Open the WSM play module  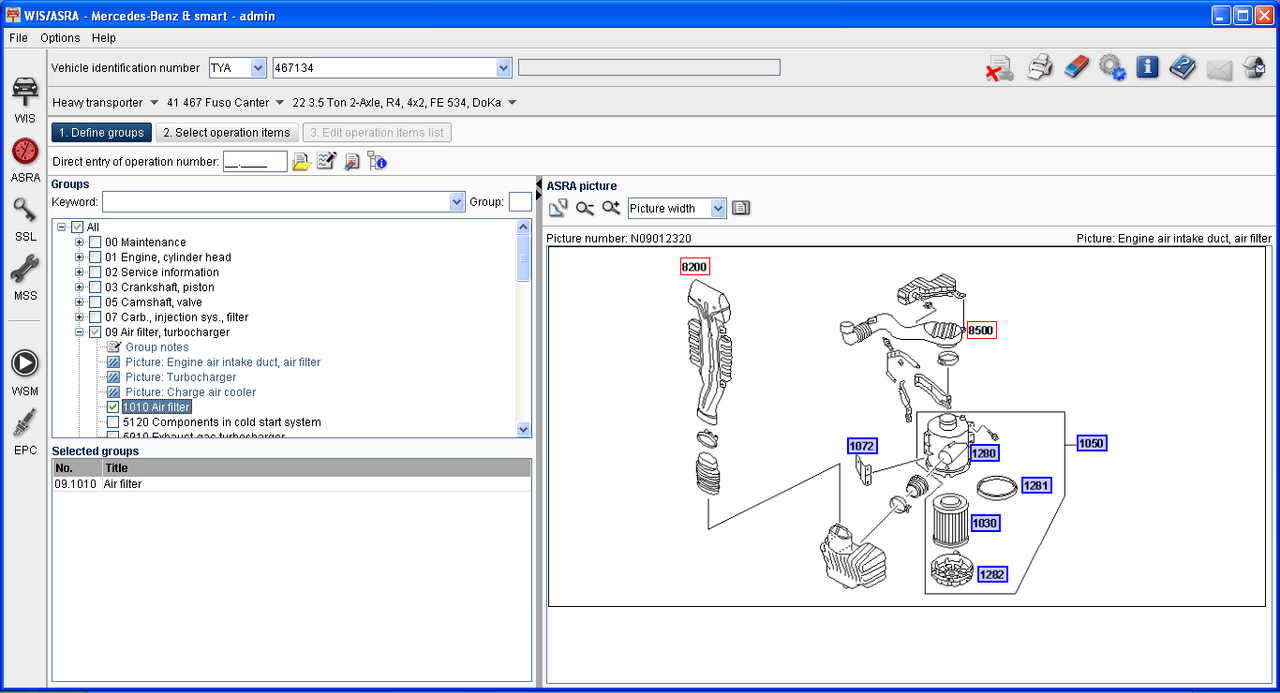pos(24,372)
